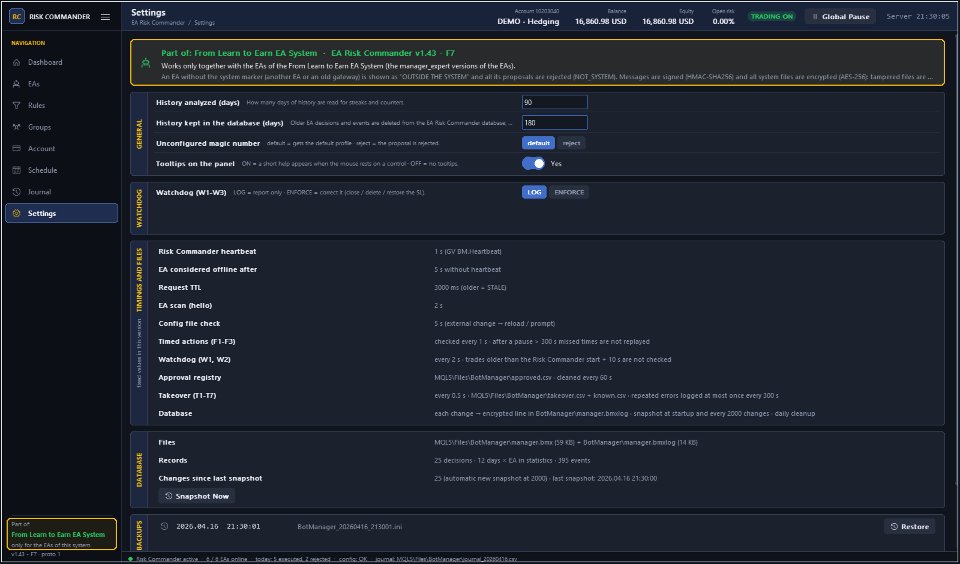Click the EAs person icon
The height and width of the screenshot is (564, 960).
(17, 84)
